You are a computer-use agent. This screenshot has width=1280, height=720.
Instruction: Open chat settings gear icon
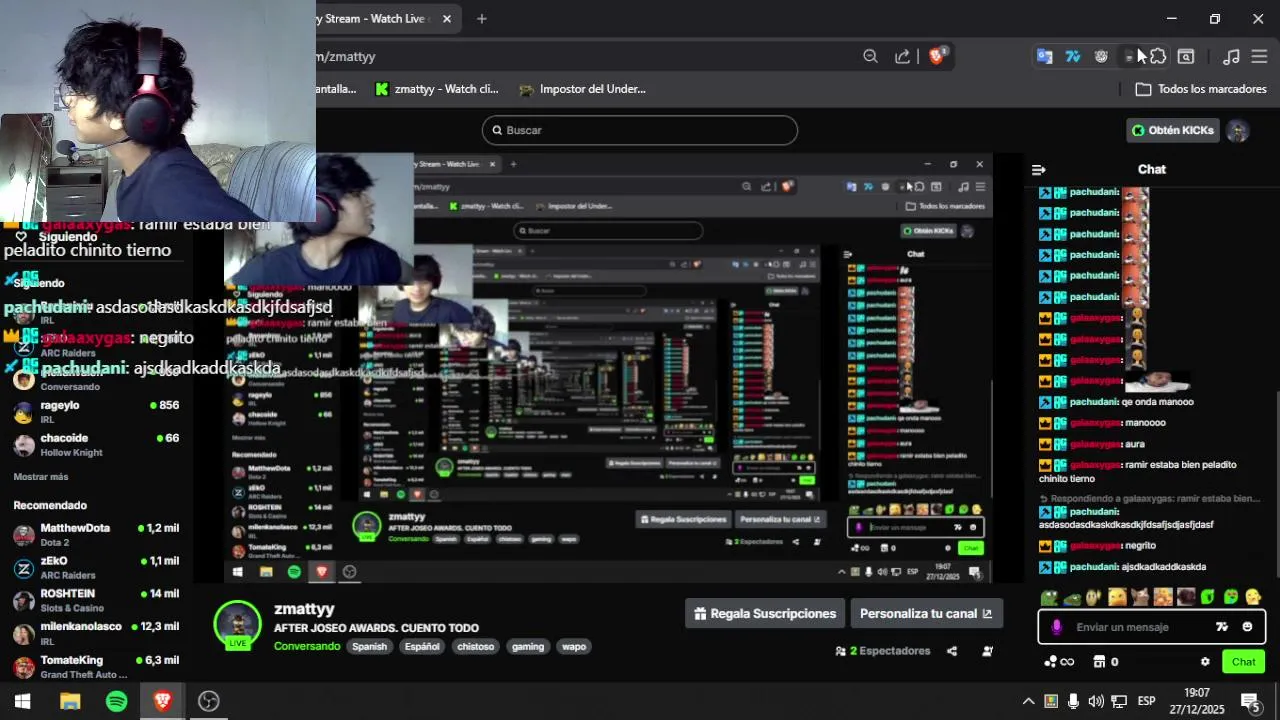tap(1205, 662)
